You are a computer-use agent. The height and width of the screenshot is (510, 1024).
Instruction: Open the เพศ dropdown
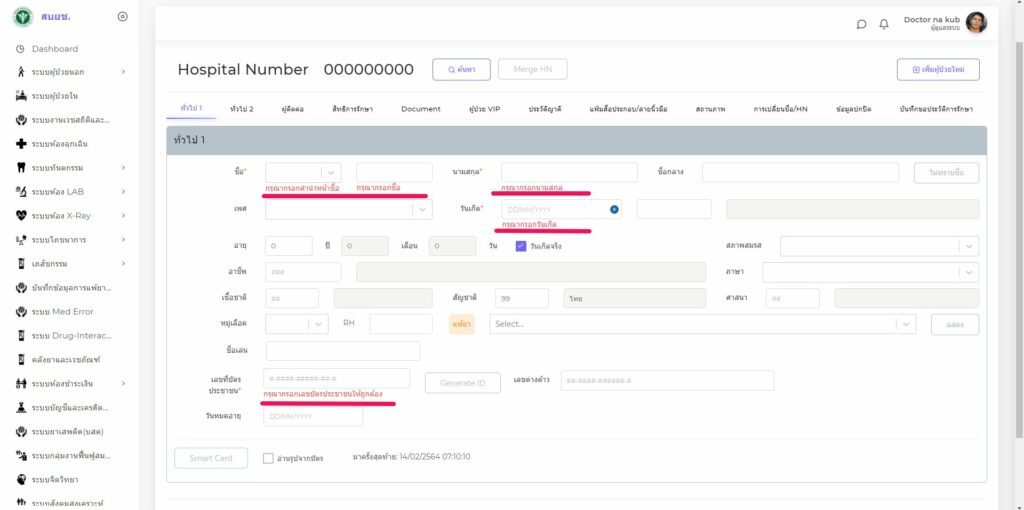(x=349, y=209)
